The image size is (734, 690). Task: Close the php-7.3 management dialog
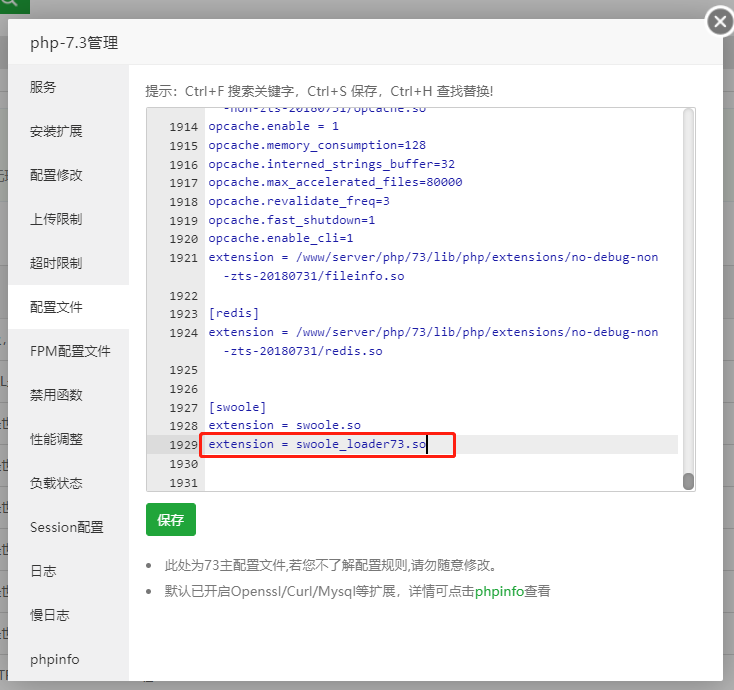[719, 22]
